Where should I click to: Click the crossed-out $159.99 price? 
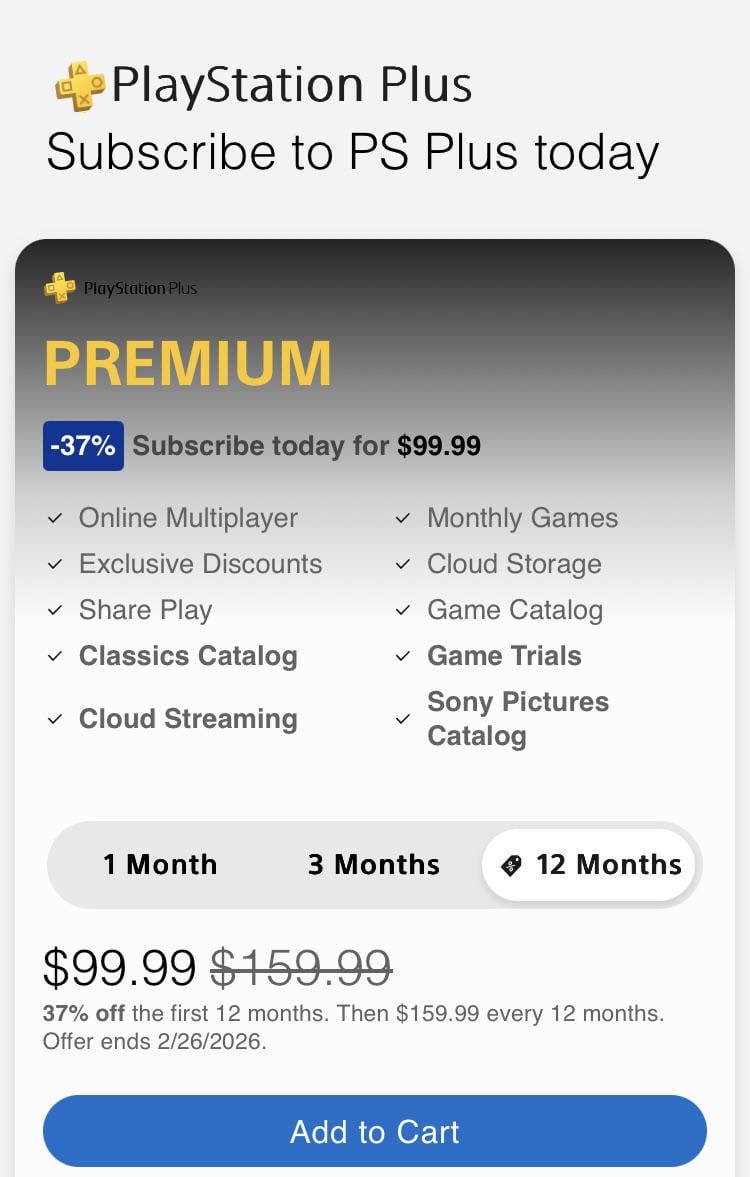pyautogui.click(x=301, y=967)
